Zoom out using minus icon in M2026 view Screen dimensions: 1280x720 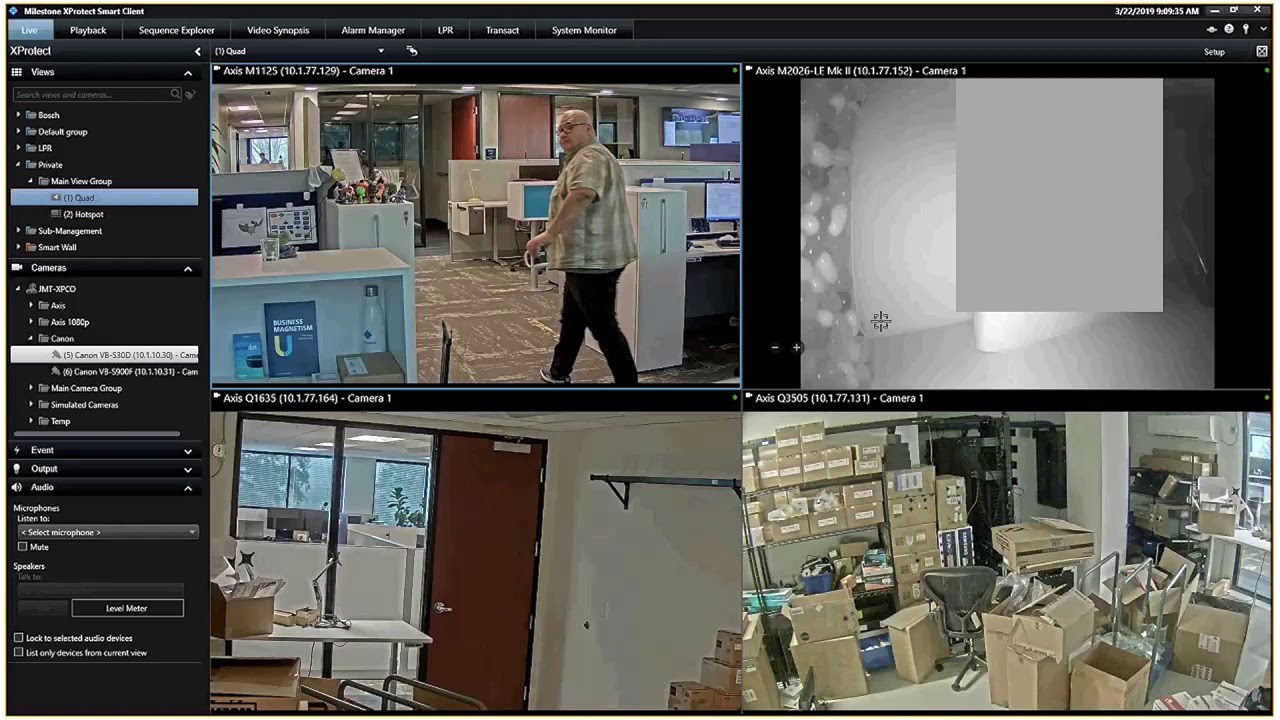click(775, 348)
